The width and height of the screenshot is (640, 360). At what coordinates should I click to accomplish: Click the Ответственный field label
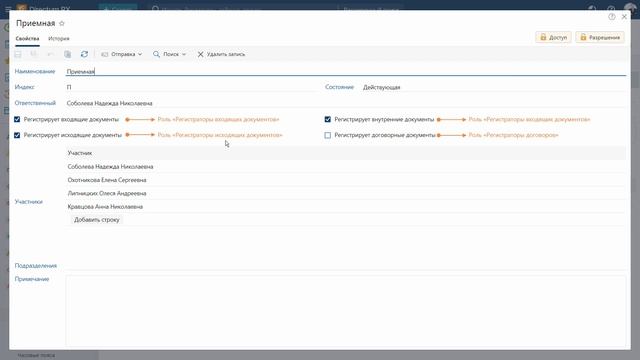click(35, 103)
